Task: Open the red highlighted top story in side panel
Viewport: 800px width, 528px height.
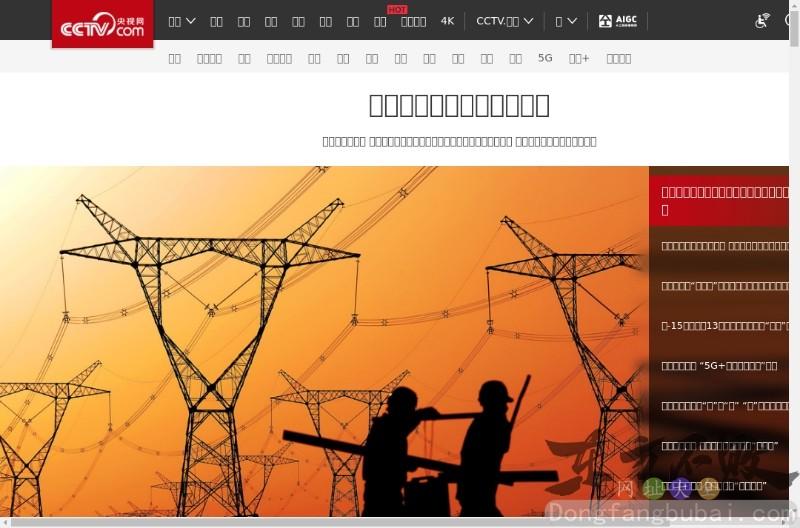Action: point(724,200)
